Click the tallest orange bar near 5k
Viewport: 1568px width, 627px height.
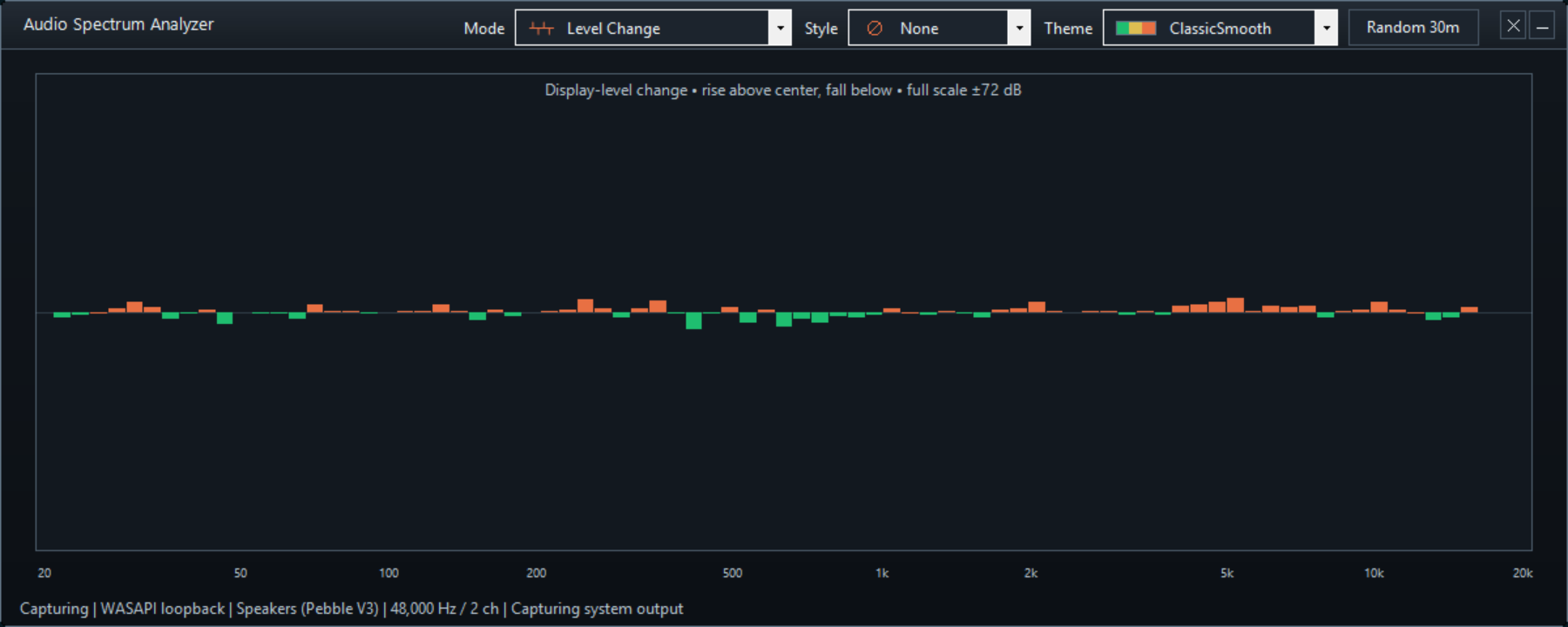click(x=1235, y=305)
